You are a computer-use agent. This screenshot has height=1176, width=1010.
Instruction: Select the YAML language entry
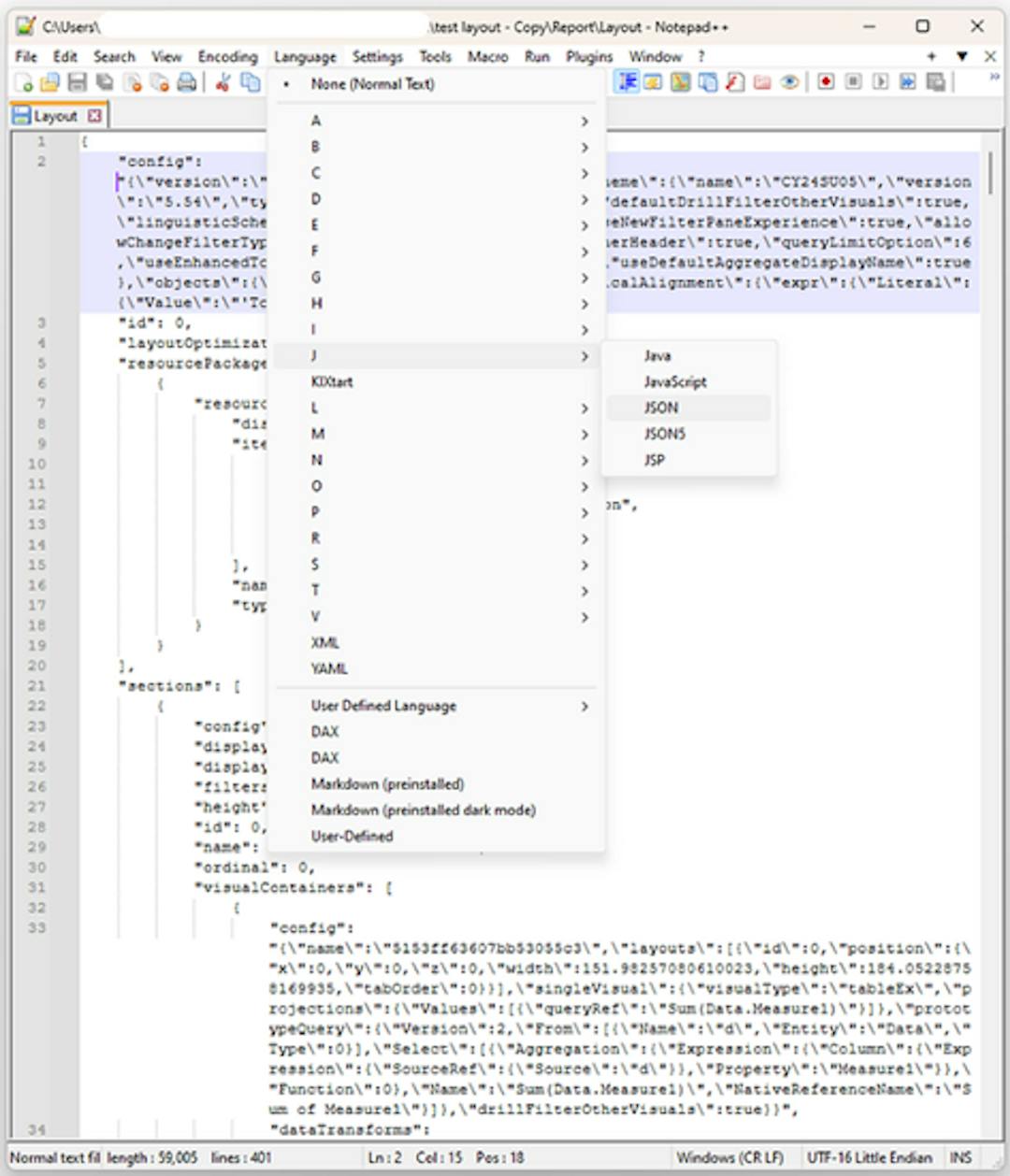click(436, 669)
